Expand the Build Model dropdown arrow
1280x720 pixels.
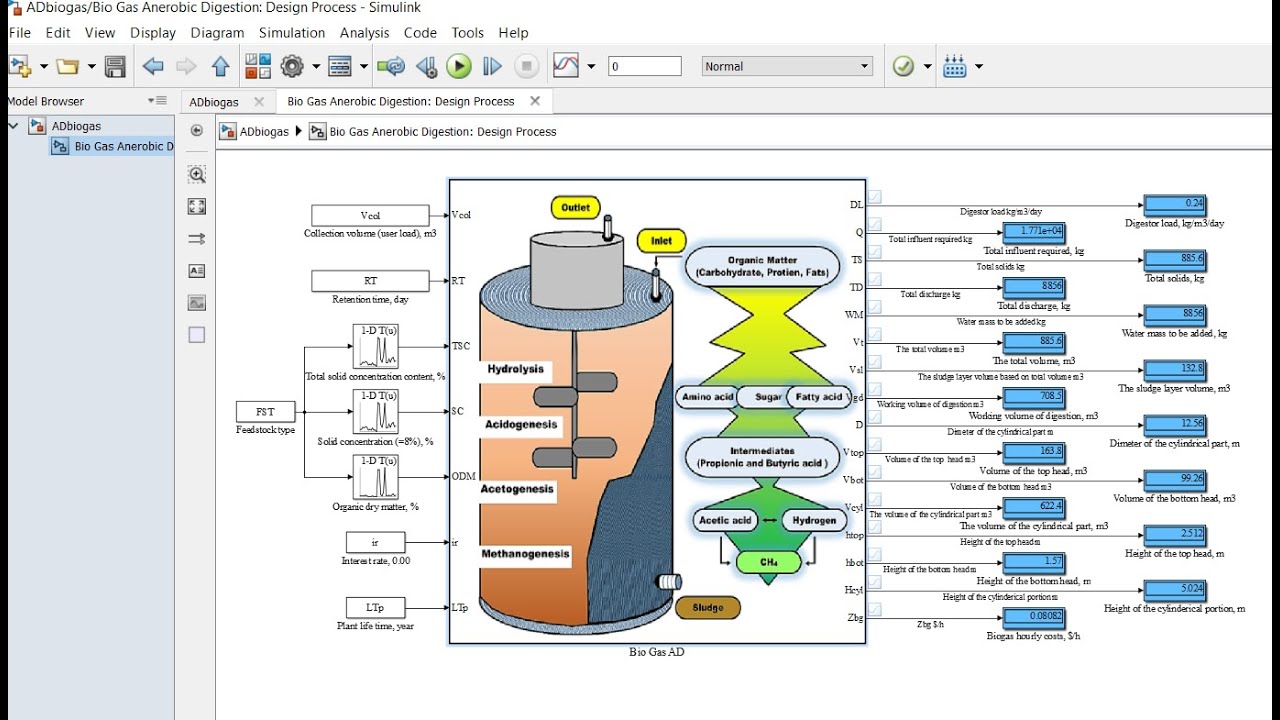979,67
